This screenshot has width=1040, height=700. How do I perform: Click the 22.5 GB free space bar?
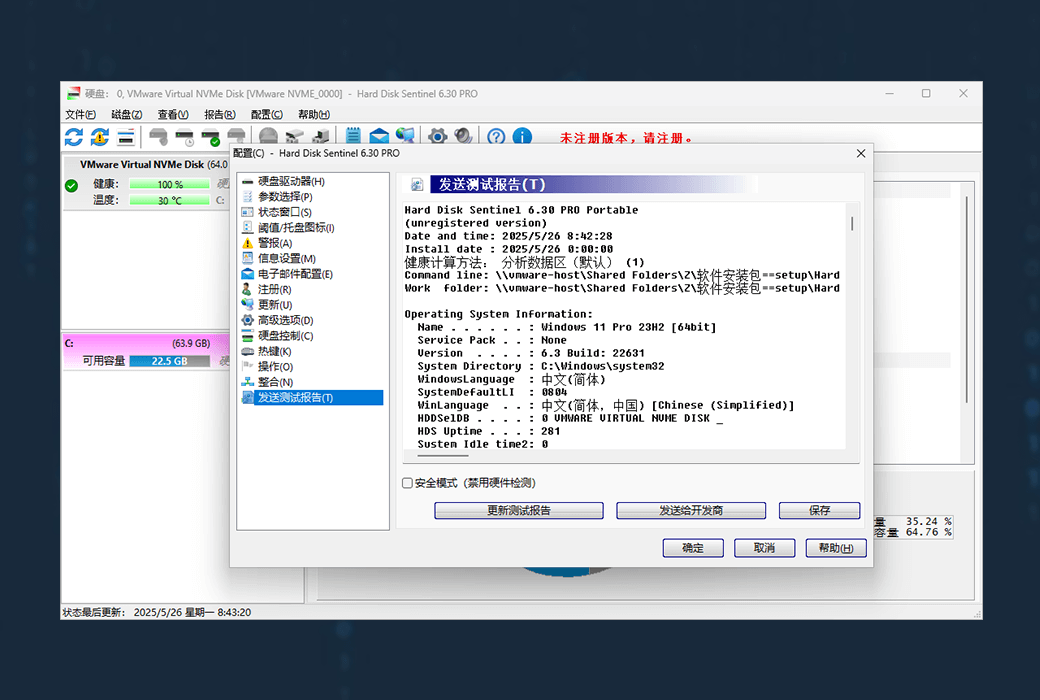[170, 362]
